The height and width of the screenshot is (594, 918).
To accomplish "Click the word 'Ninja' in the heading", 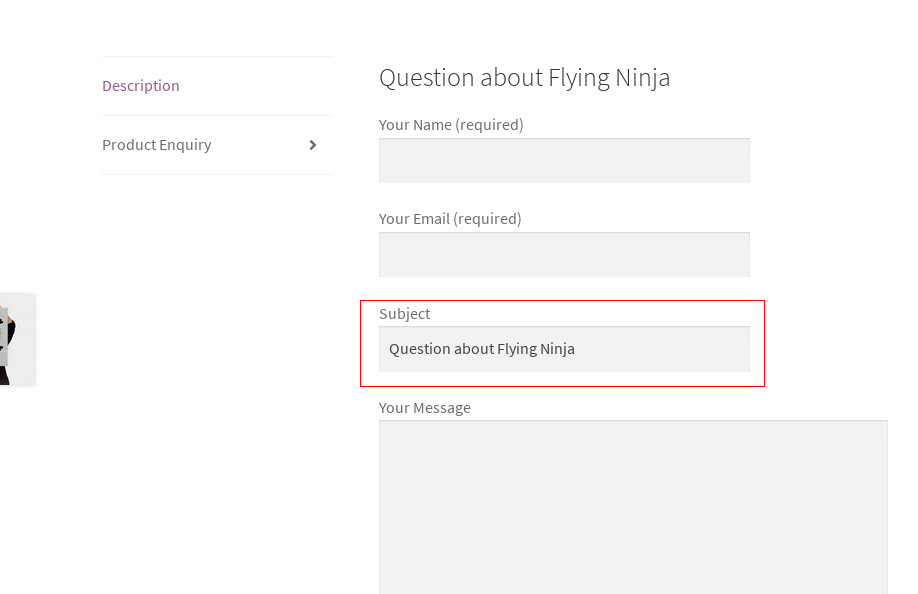I will [x=642, y=78].
